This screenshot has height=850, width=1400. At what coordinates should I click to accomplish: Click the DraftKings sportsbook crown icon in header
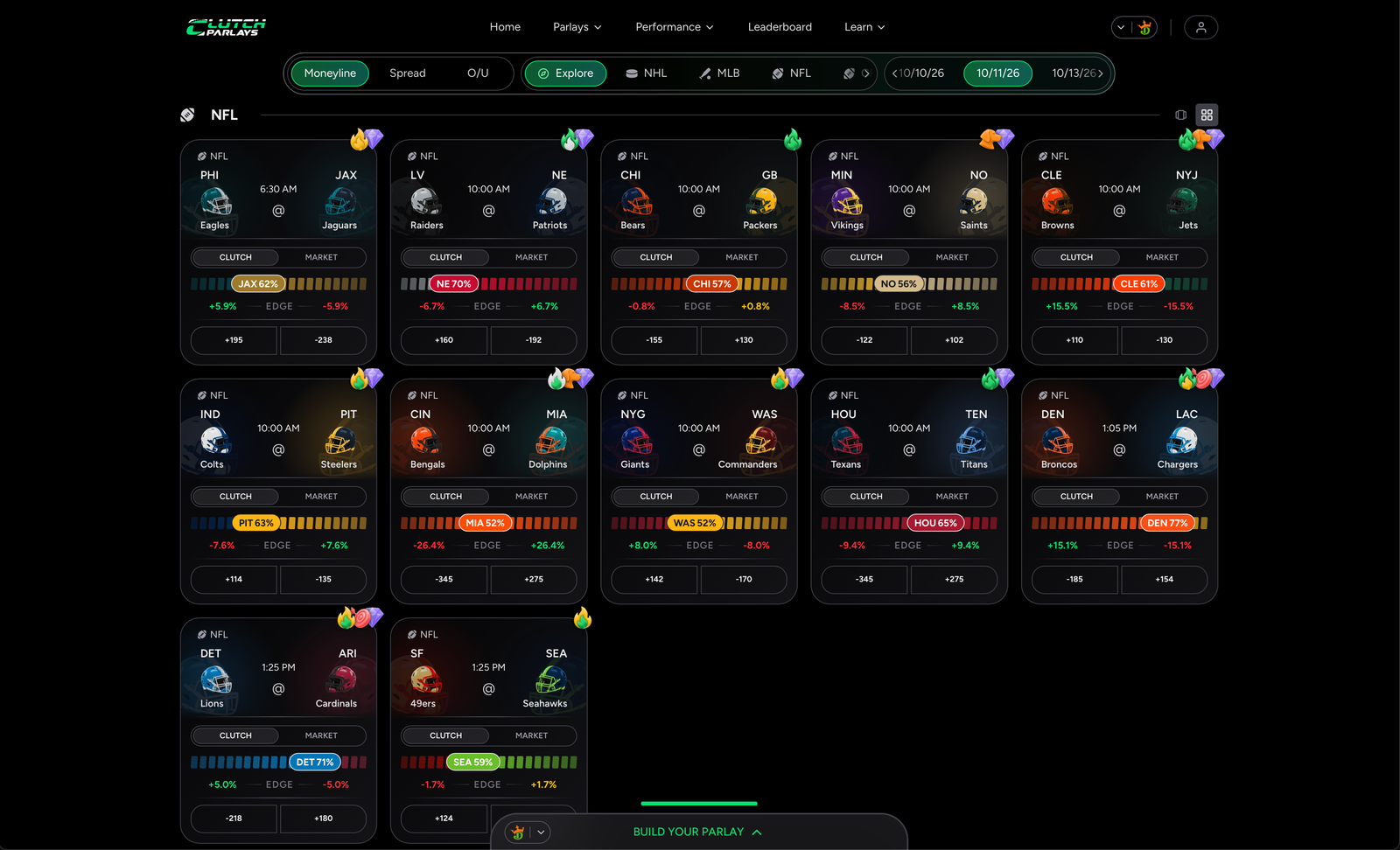(x=1144, y=27)
